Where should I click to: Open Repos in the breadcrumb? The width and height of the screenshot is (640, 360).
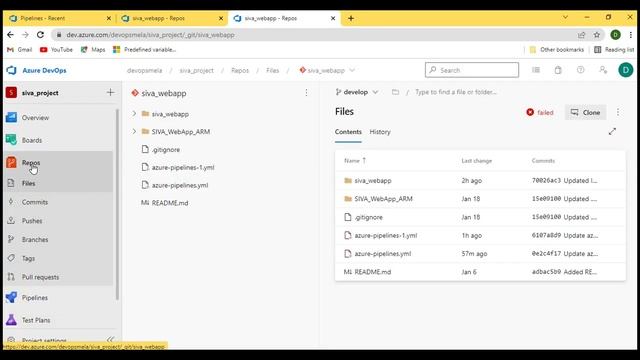coord(240,70)
